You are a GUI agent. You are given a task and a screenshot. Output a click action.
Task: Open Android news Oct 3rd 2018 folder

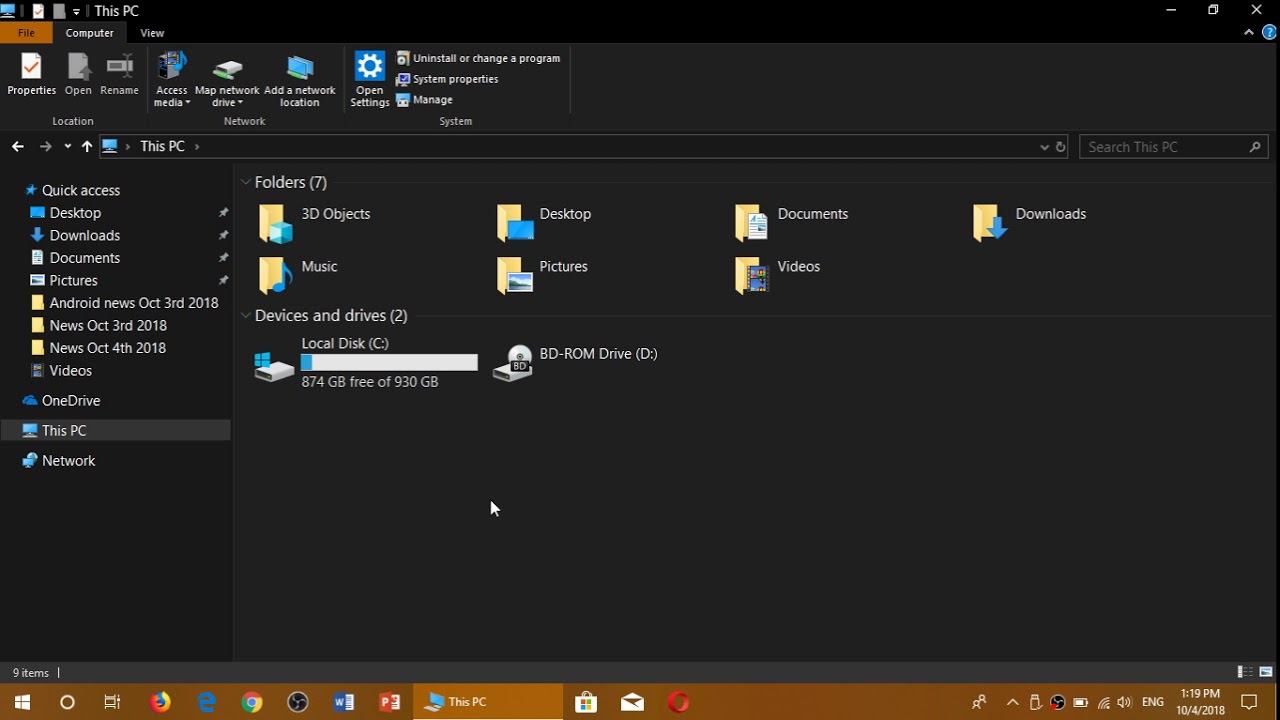[x=124, y=303]
